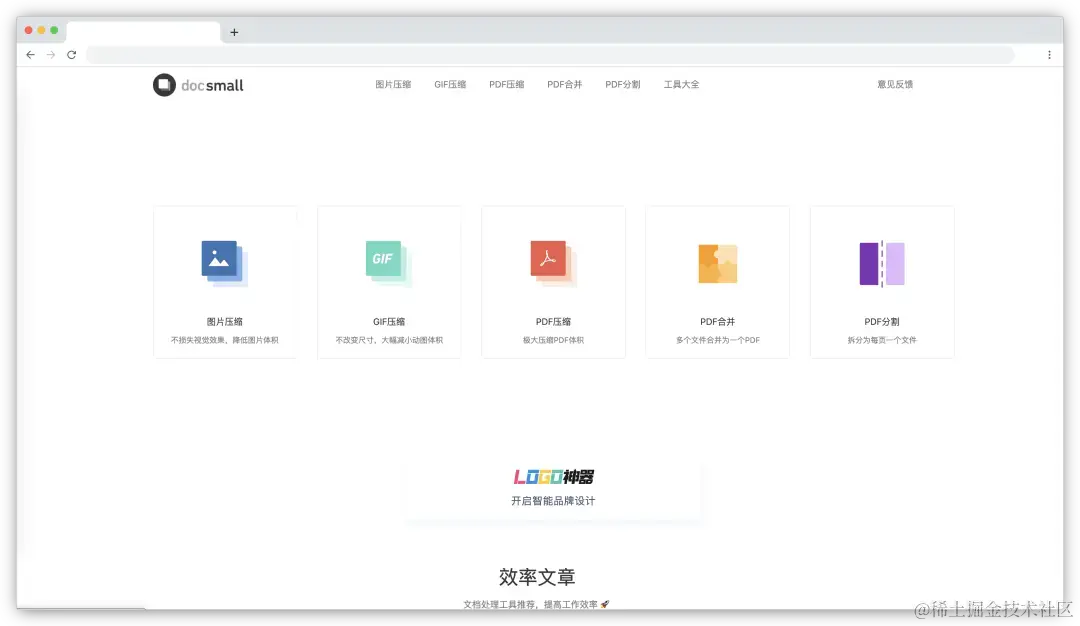1080x626 pixels.
Task: Go back with the browser back arrow
Action: pyautogui.click(x=30, y=54)
